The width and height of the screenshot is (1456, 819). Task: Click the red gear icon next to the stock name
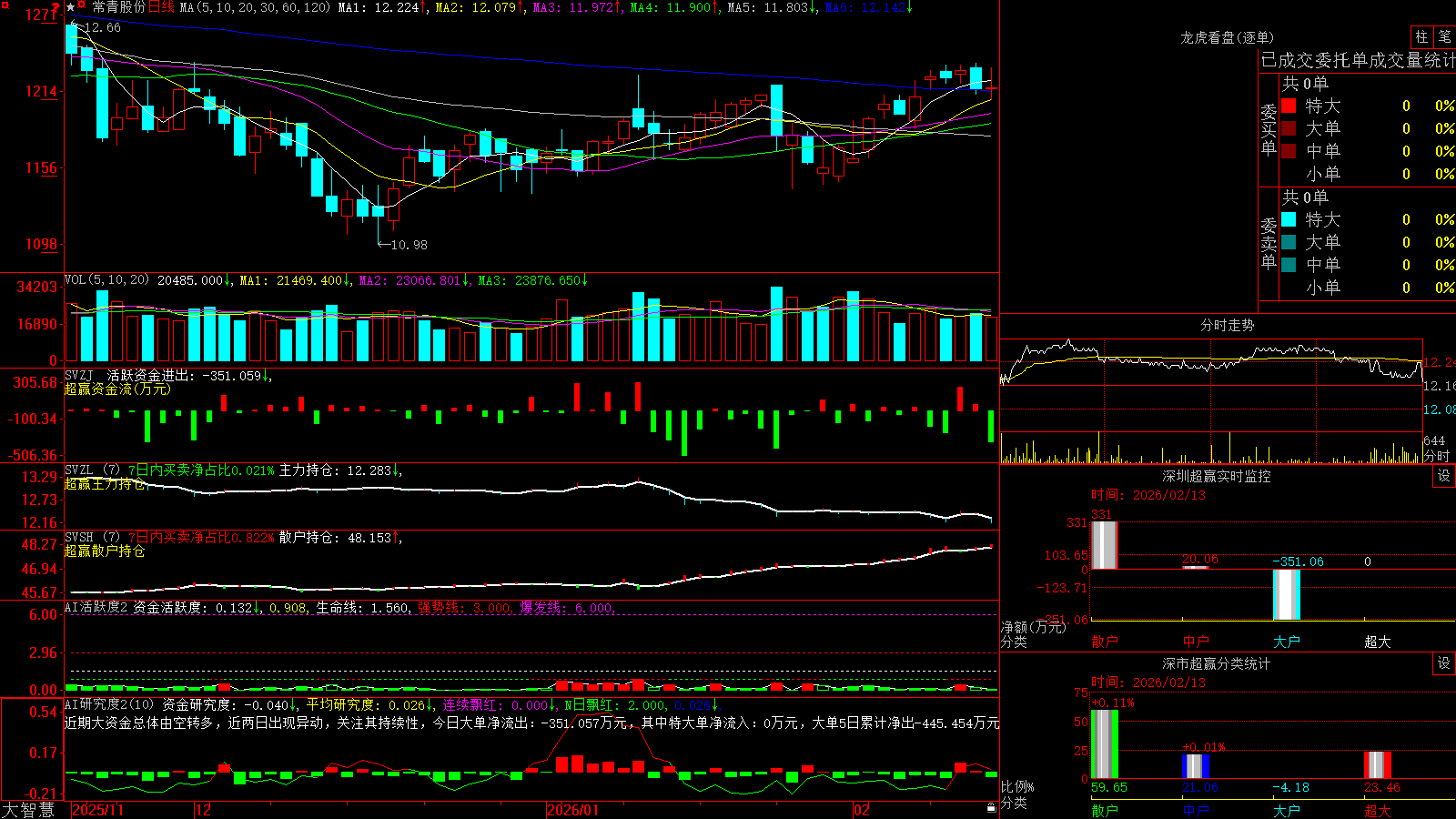pyautogui.click(x=81, y=5)
